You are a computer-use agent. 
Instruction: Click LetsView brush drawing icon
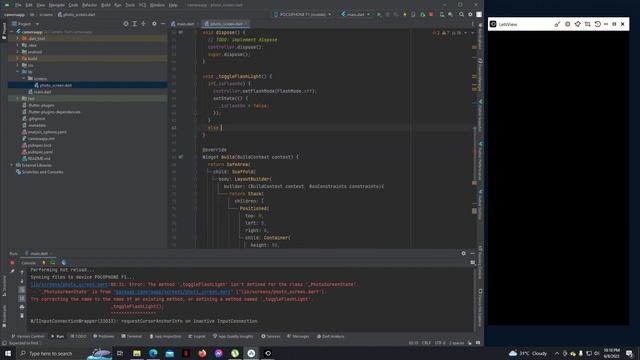[557, 24]
